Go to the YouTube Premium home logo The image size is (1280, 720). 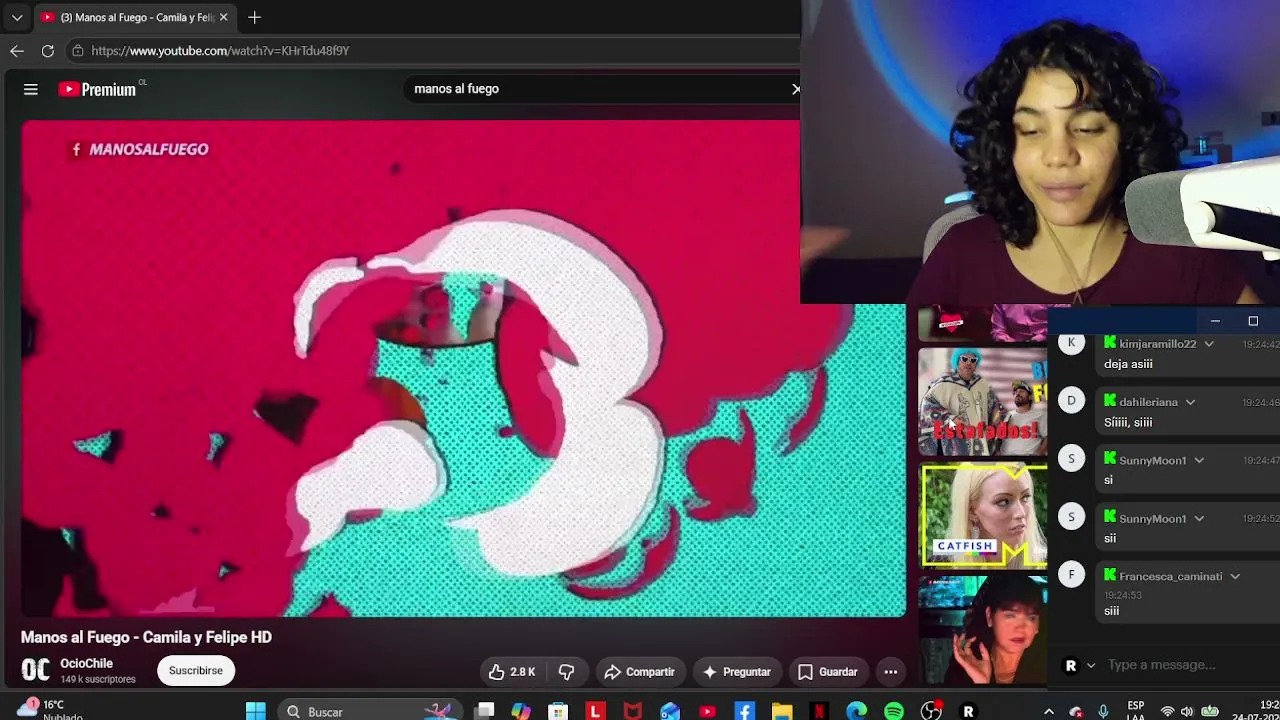[96, 89]
